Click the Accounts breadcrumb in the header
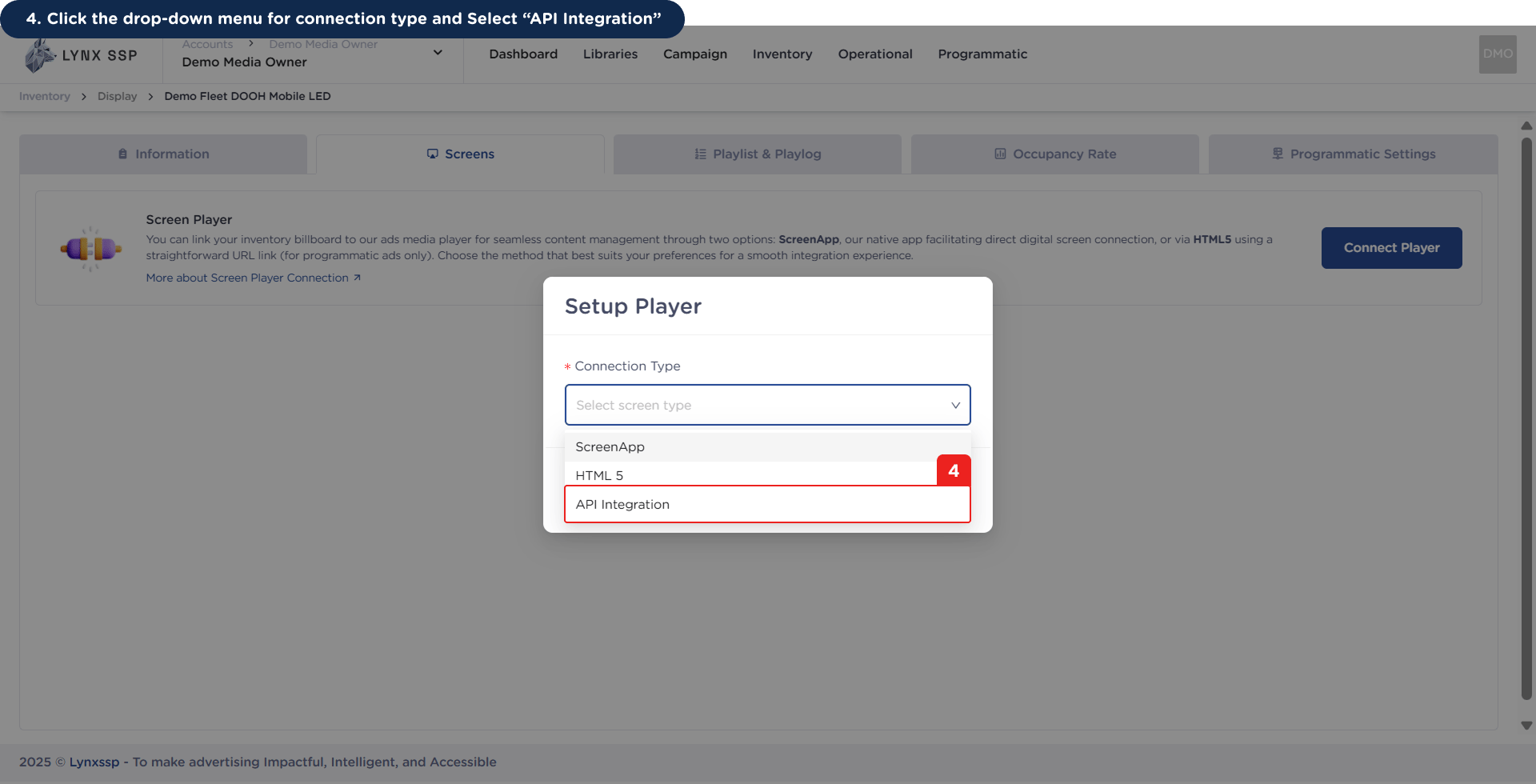The width and height of the screenshot is (1536, 784). point(207,44)
